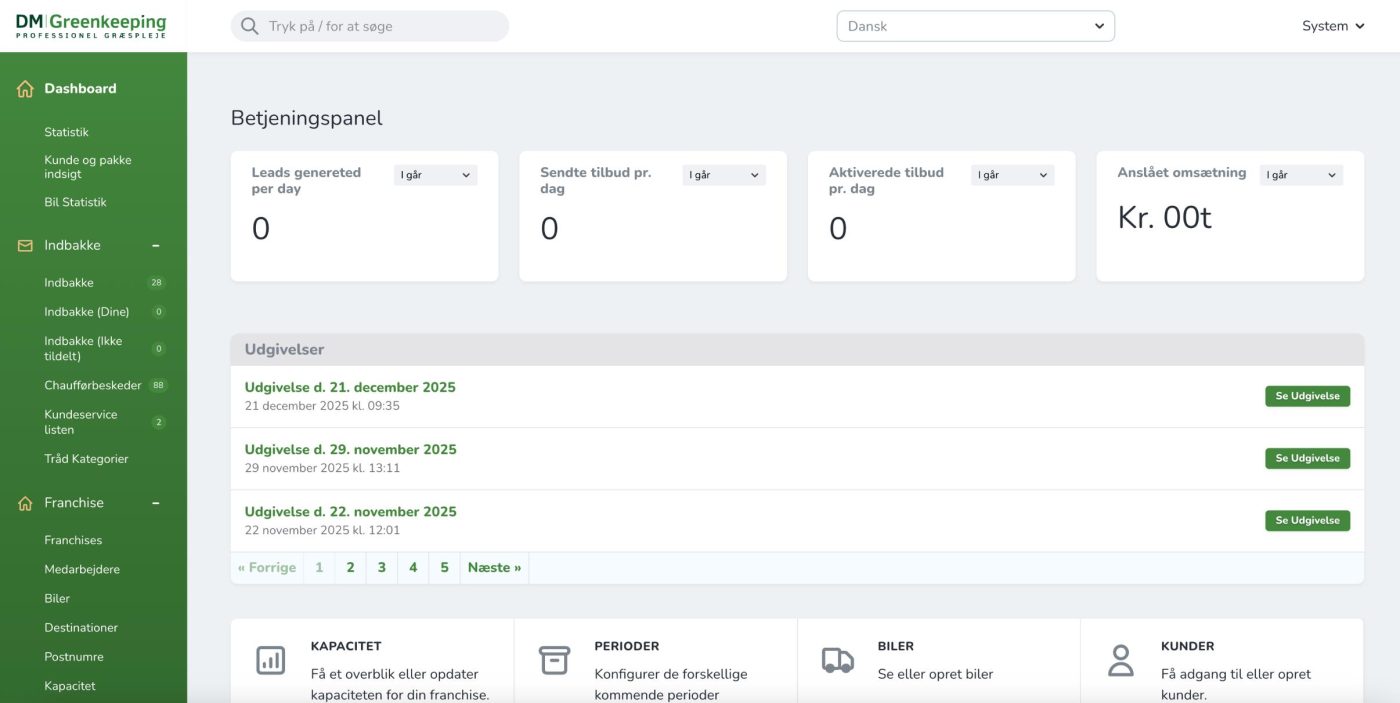1400x703 pixels.
Task: Click the Kapacitet bar chart icon
Action: coord(271,660)
